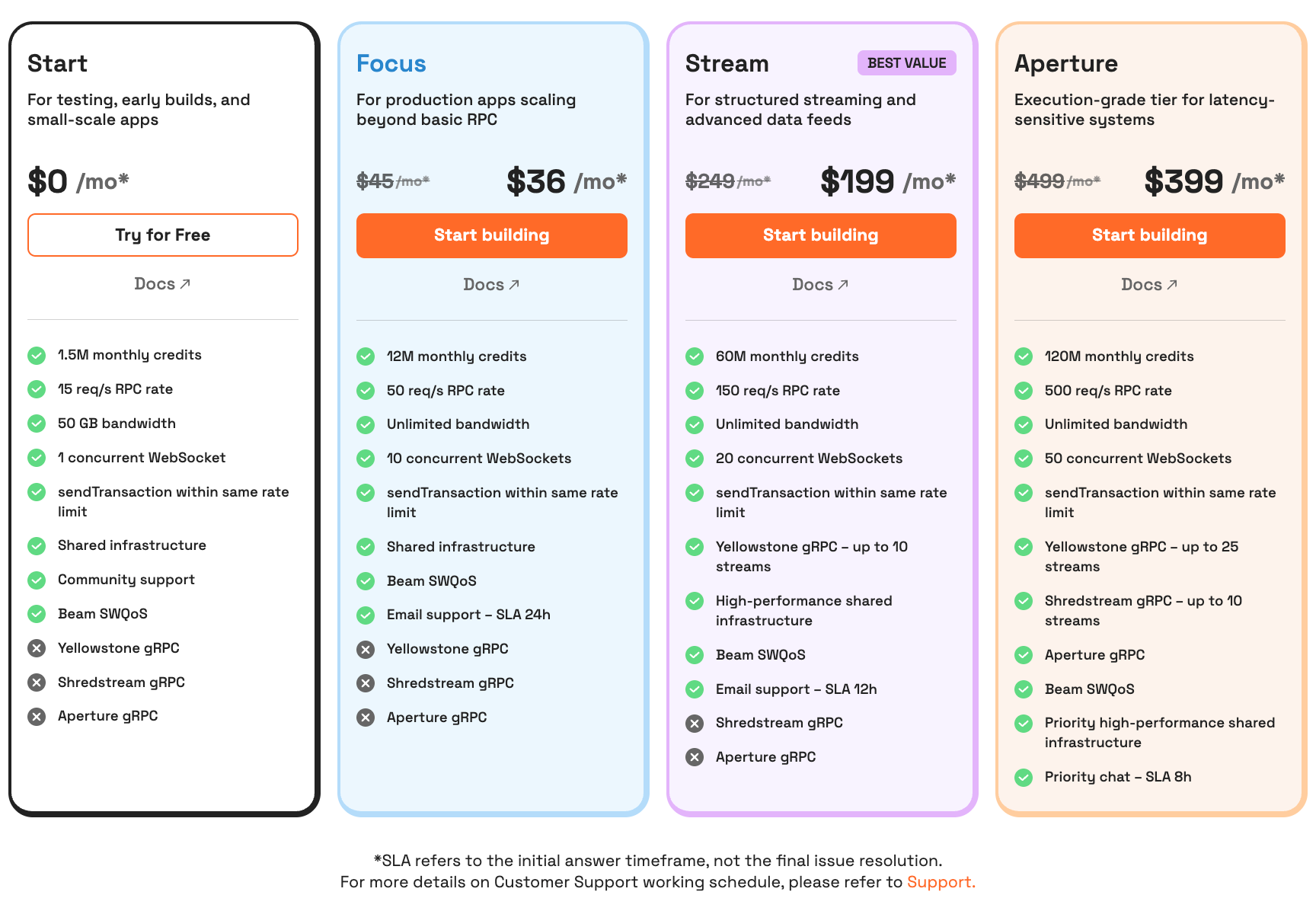Click check icon beside Email support SLA 24h
The image size is (1316, 911).
366,615
